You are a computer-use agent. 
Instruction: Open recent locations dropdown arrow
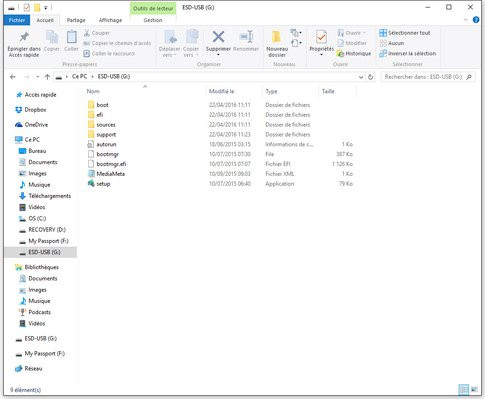38,77
